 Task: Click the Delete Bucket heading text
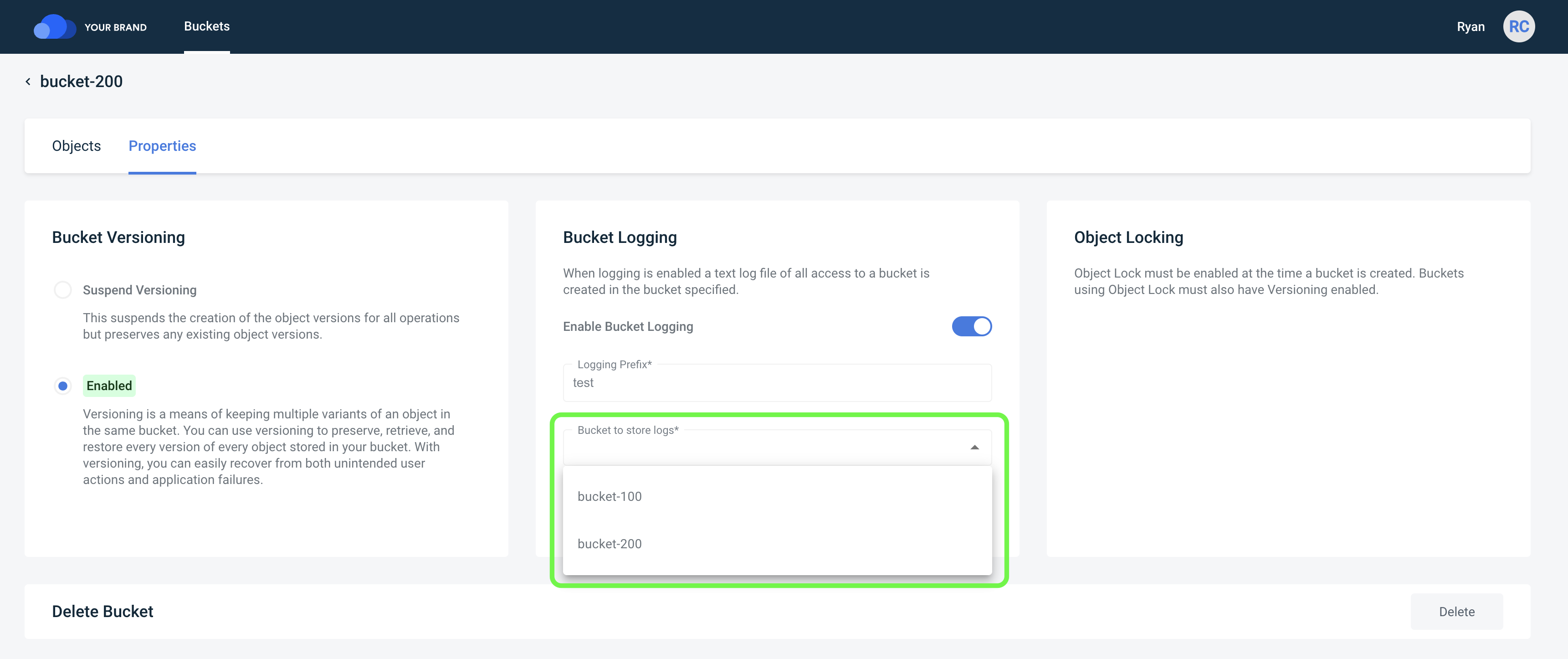coord(102,612)
